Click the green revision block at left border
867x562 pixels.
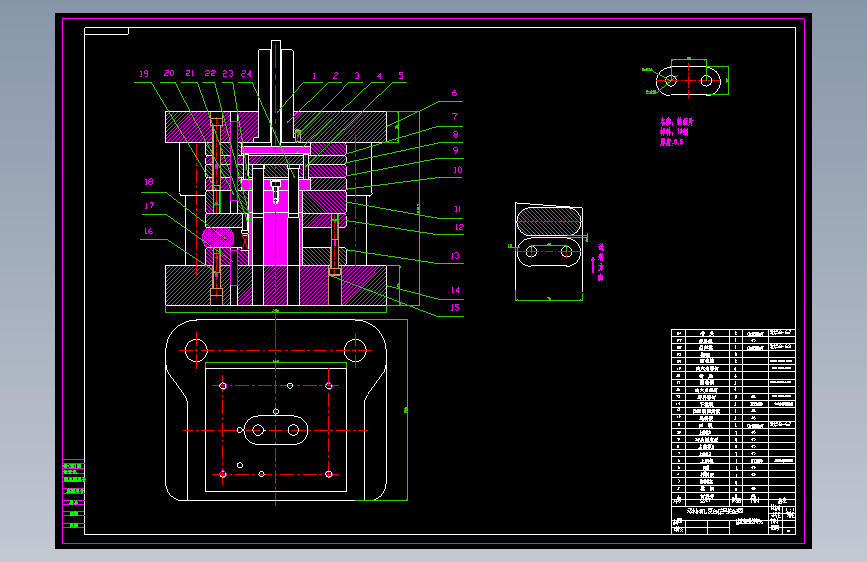coord(74,494)
